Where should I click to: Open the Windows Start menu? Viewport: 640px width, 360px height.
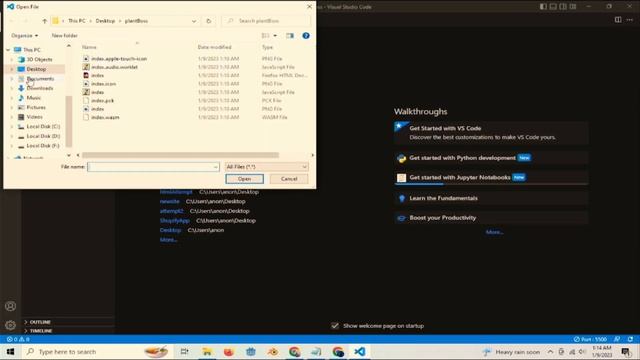tap(10, 351)
